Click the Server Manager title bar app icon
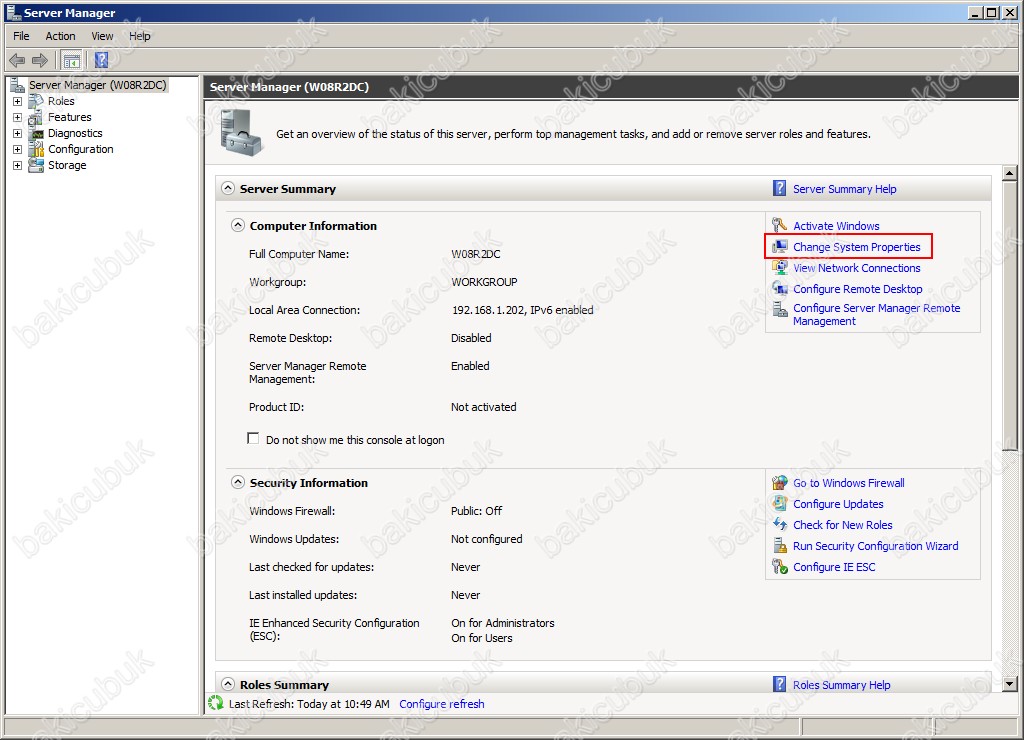 tap(13, 12)
